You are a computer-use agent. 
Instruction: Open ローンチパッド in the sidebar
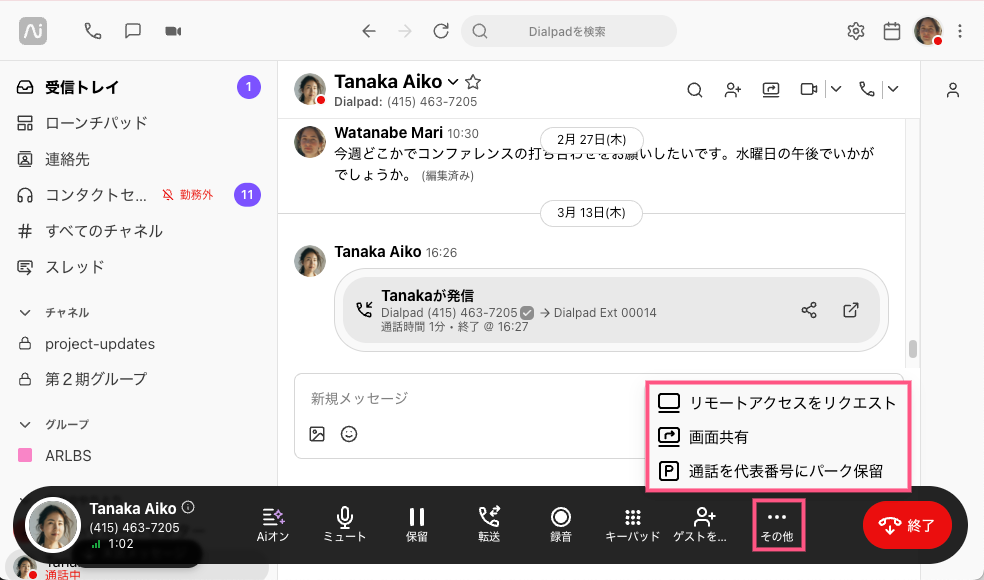click(138, 123)
